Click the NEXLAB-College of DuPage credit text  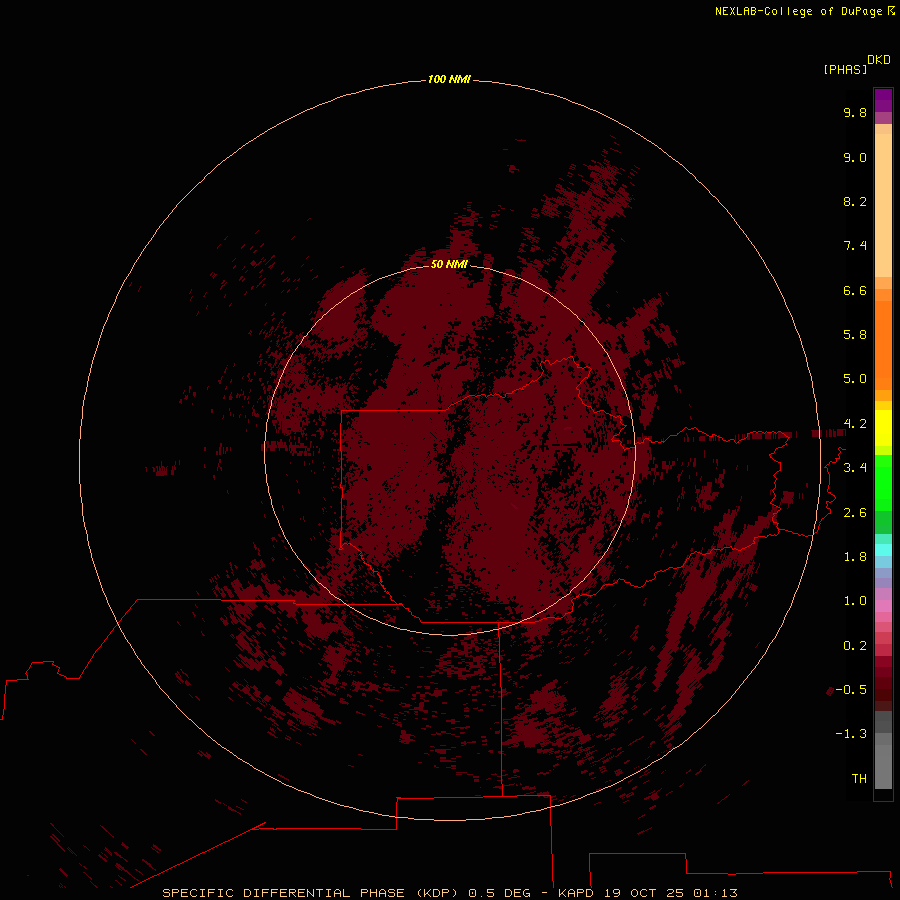point(798,11)
